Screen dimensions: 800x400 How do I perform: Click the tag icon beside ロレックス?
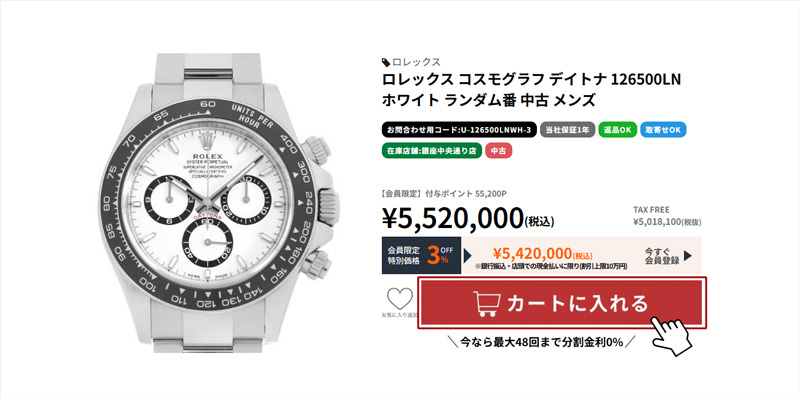tap(386, 62)
